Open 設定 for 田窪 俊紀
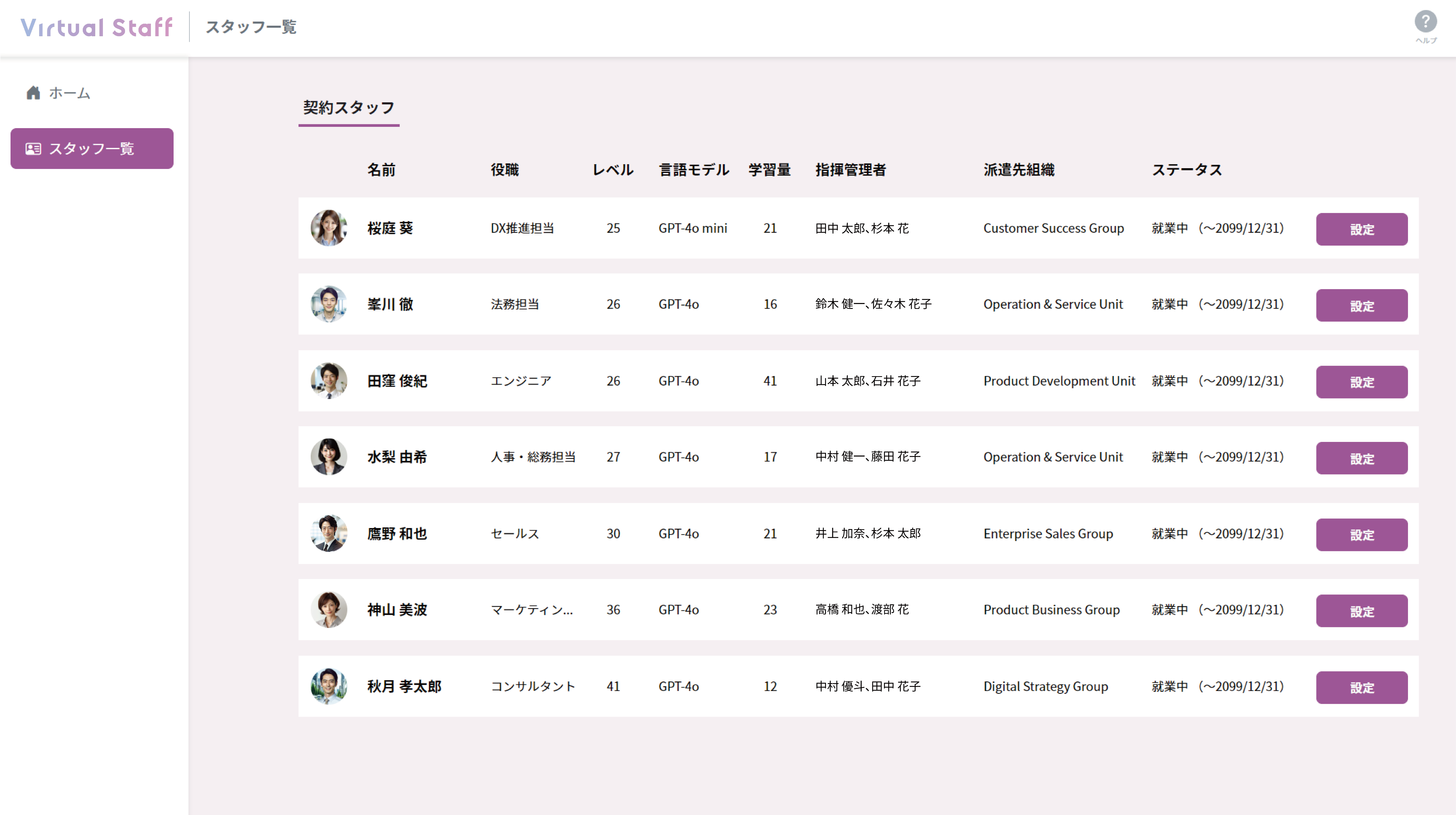Image resolution: width=1456 pixels, height=815 pixels. pos(1362,382)
